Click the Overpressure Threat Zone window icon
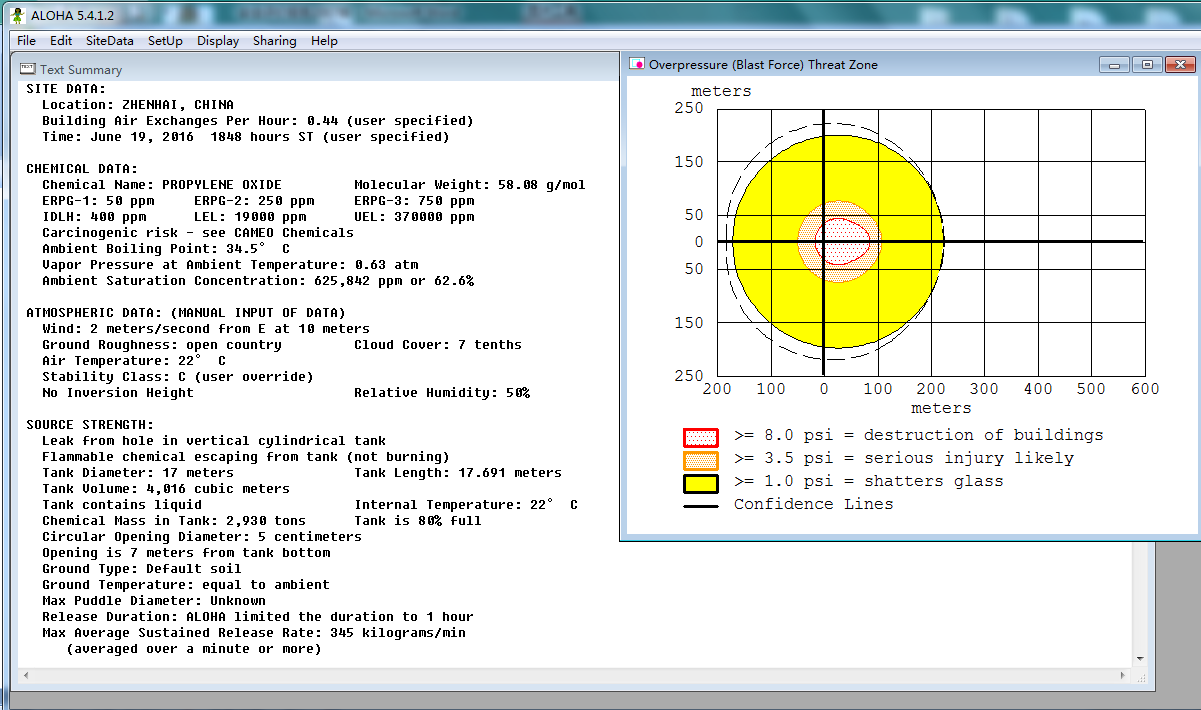 [x=636, y=64]
